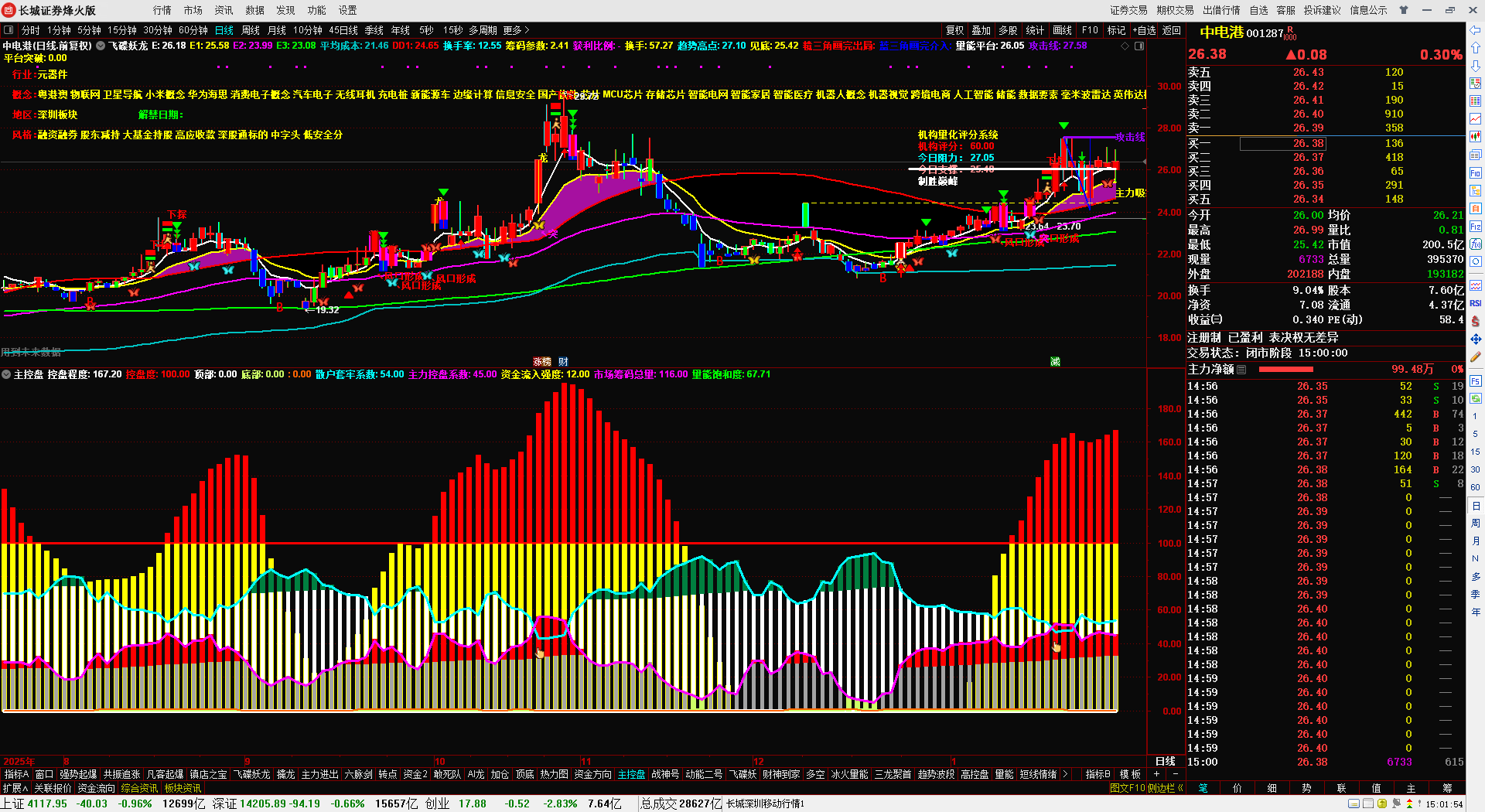
Task: Select the 5-minute period in right sidebar
Action: pos(1476,434)
